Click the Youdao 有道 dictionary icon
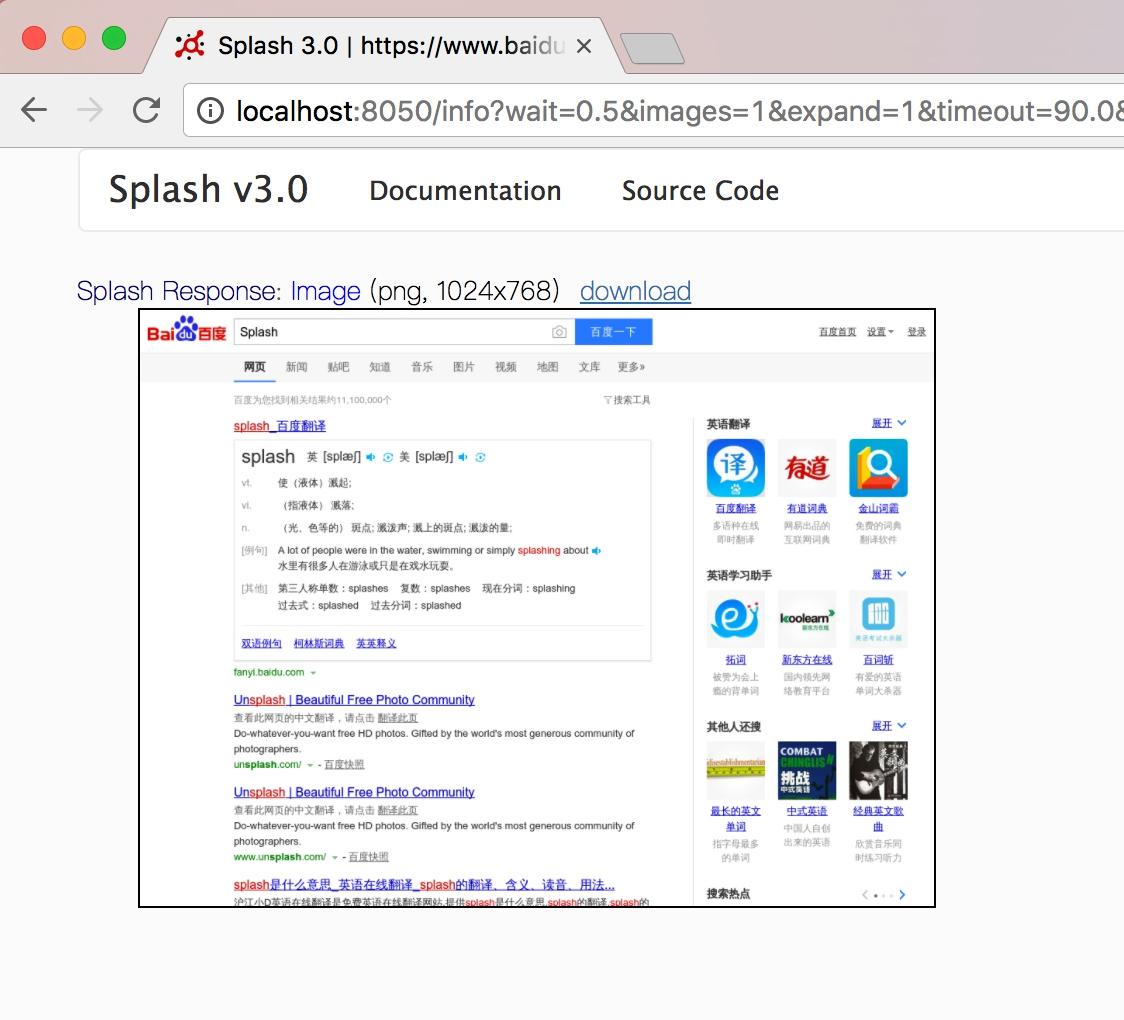Screen dimensions: 1124x1020 [806, 467]
